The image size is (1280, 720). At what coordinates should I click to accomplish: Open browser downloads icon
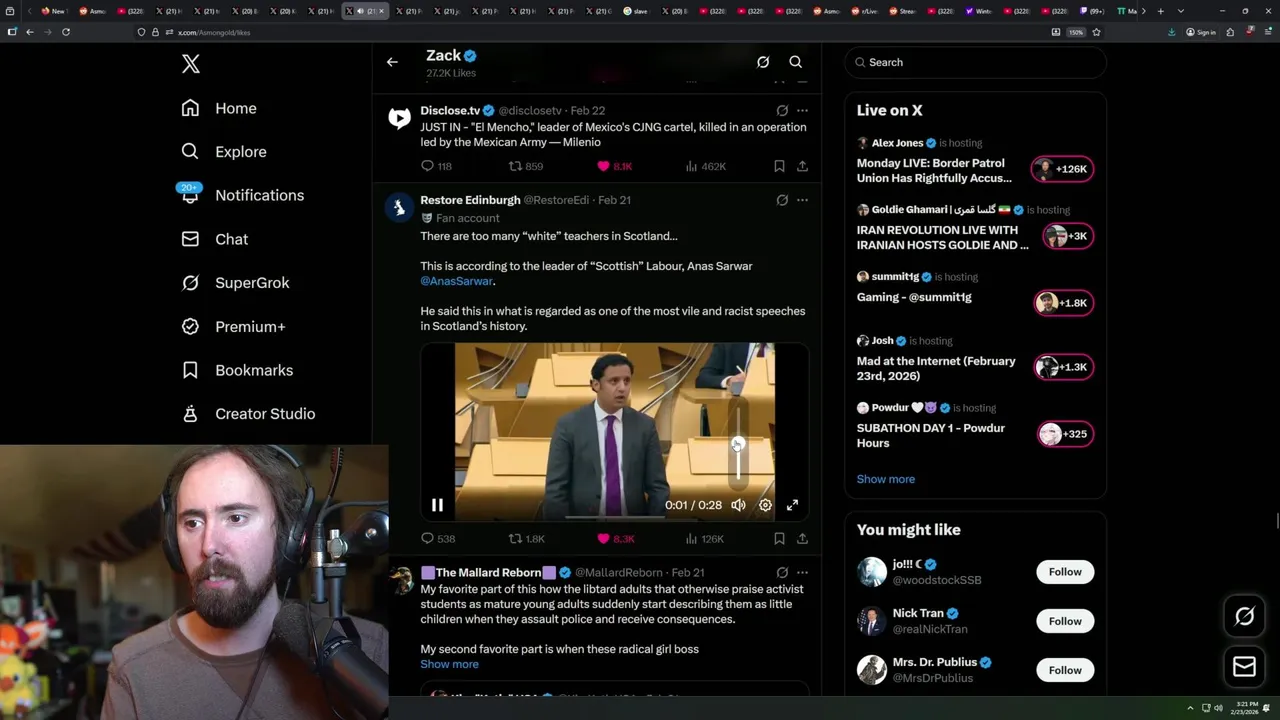click(1171, 32)
